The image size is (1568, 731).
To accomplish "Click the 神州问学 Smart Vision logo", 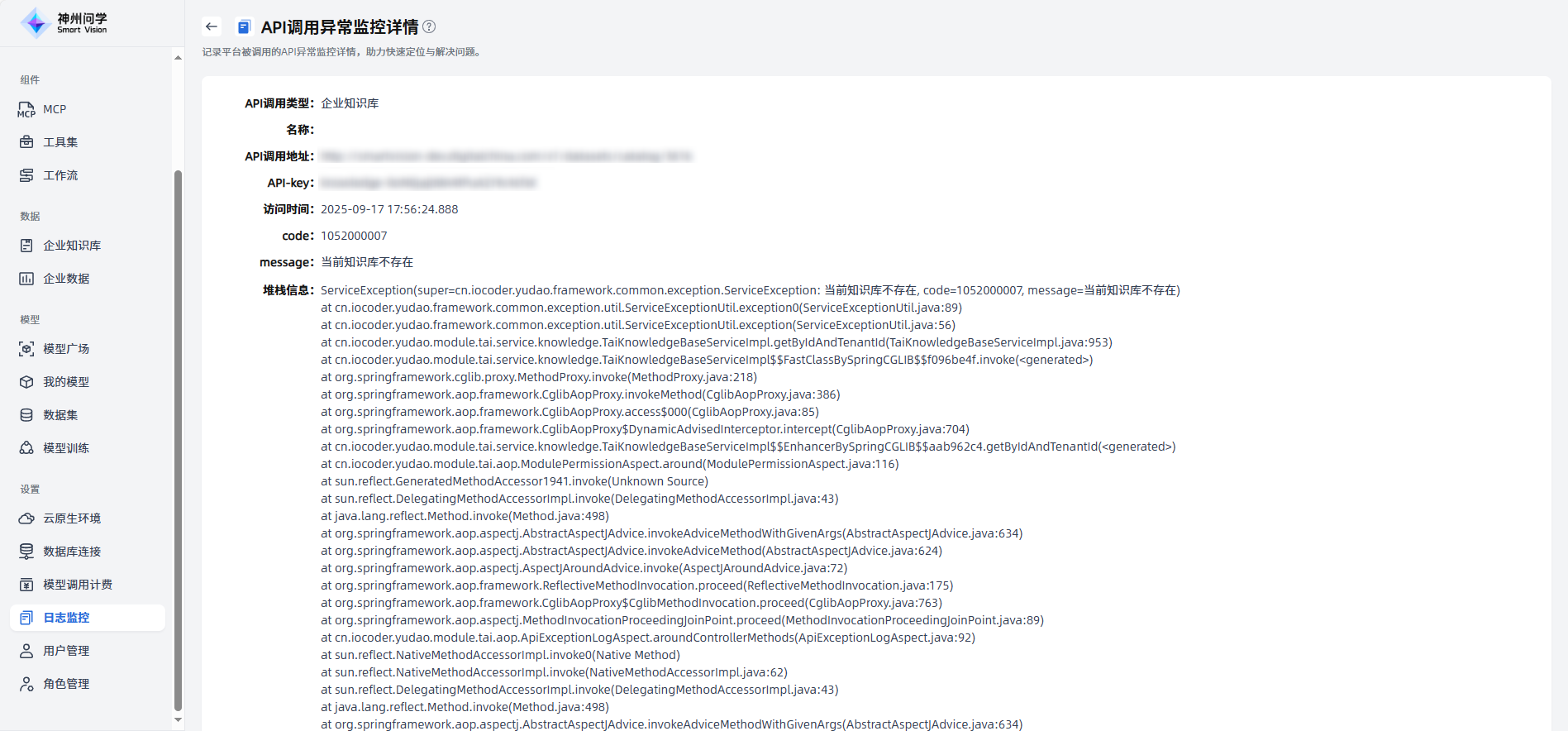I will pyautogui.click(x=64, y=23).
